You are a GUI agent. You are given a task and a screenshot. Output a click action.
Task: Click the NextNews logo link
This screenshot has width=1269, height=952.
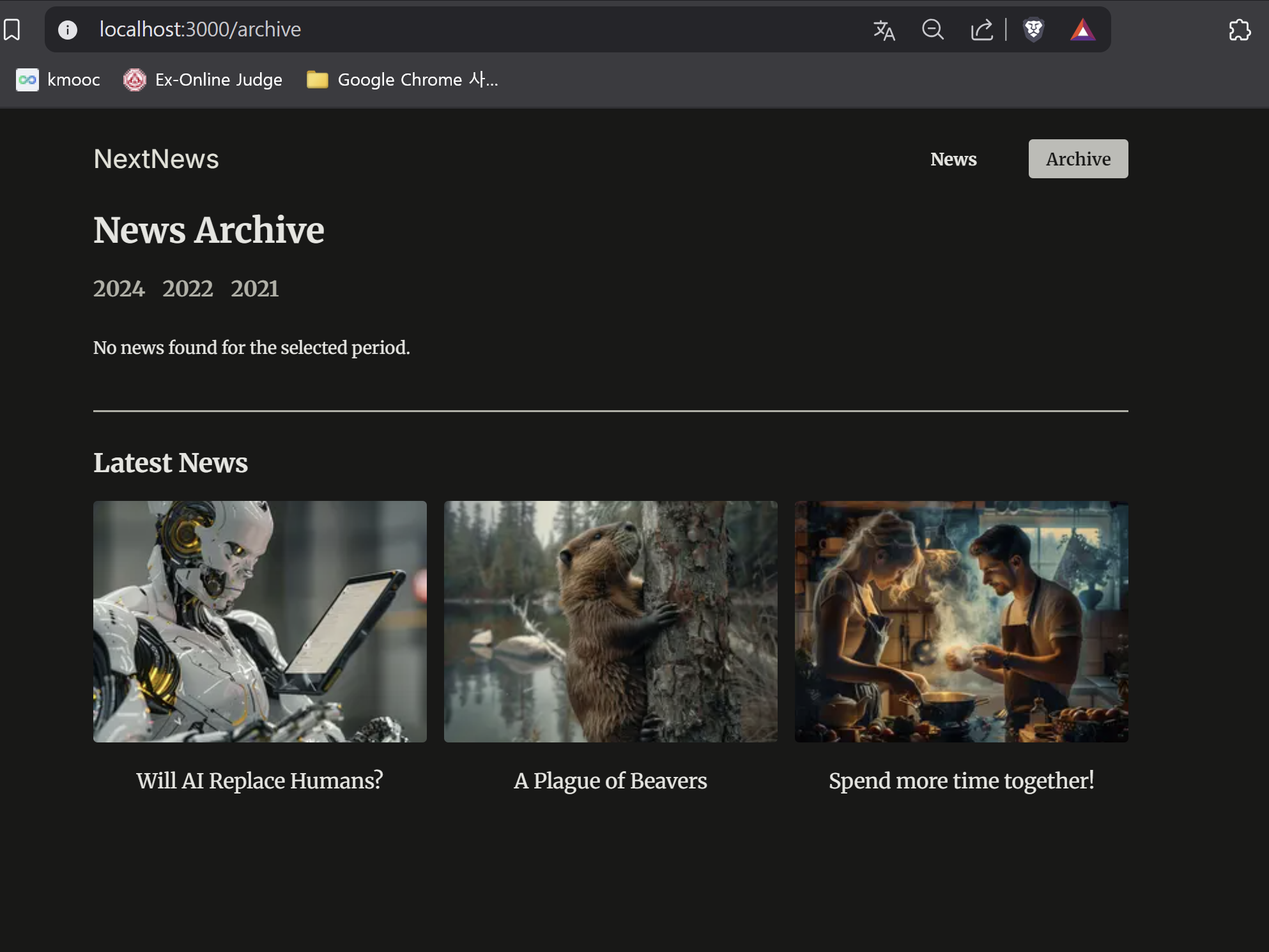(156, 159)
